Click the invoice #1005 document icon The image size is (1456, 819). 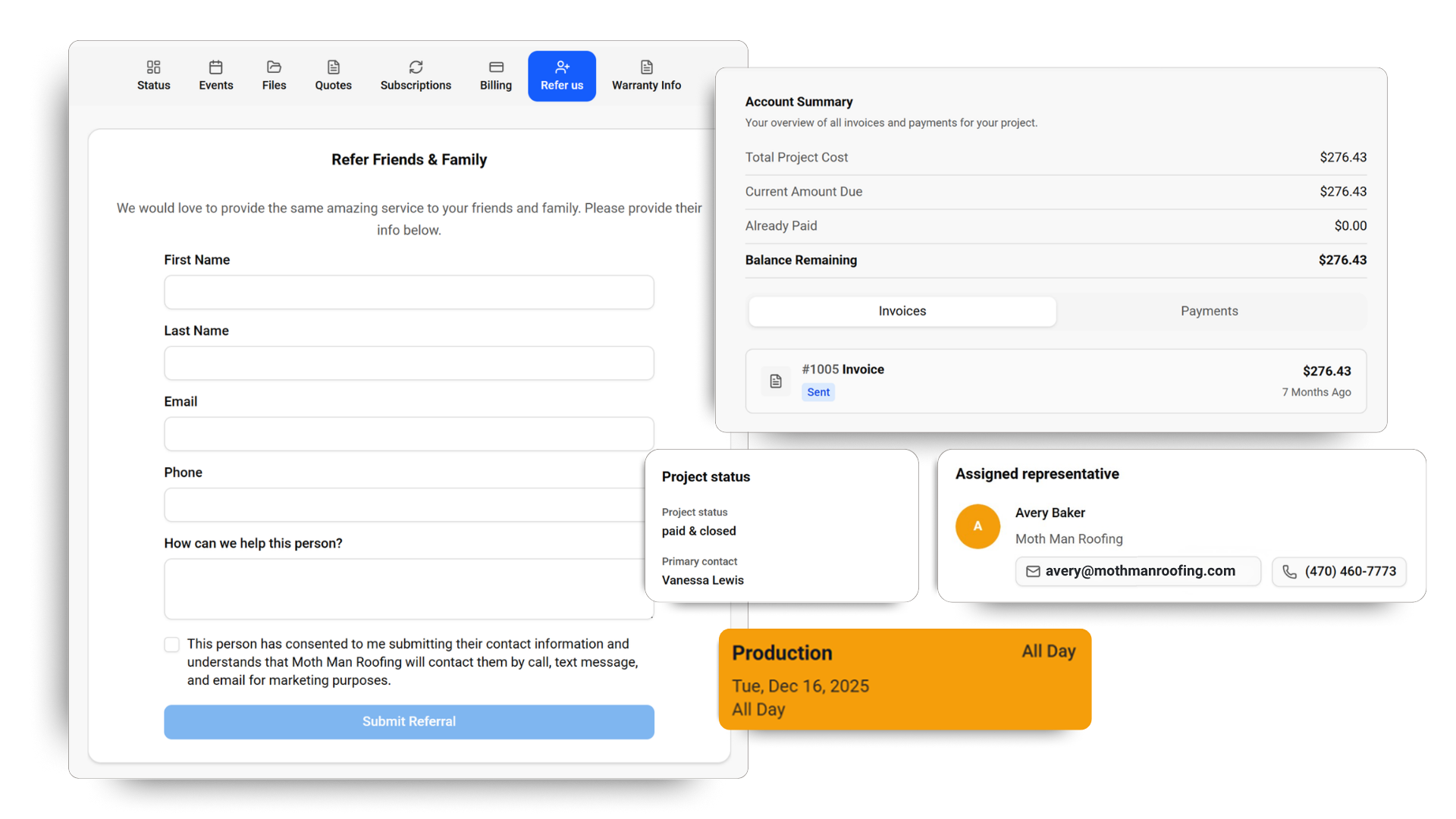[775, 381]
